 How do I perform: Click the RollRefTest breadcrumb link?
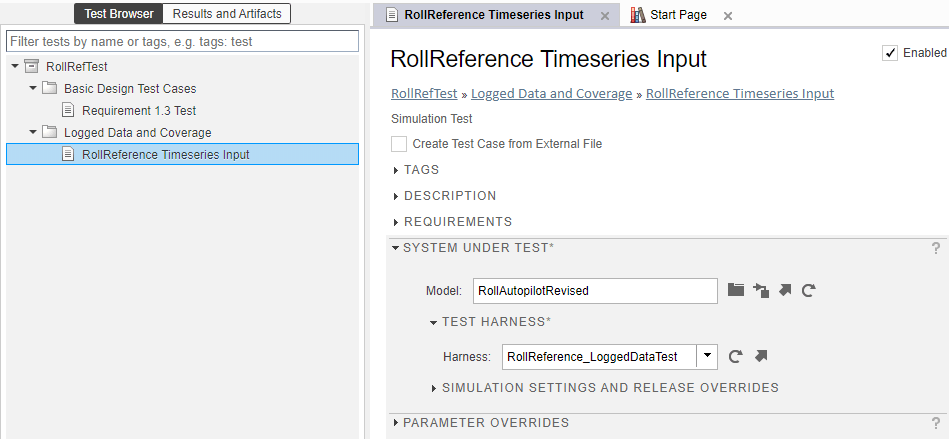(x=424, y=94)
